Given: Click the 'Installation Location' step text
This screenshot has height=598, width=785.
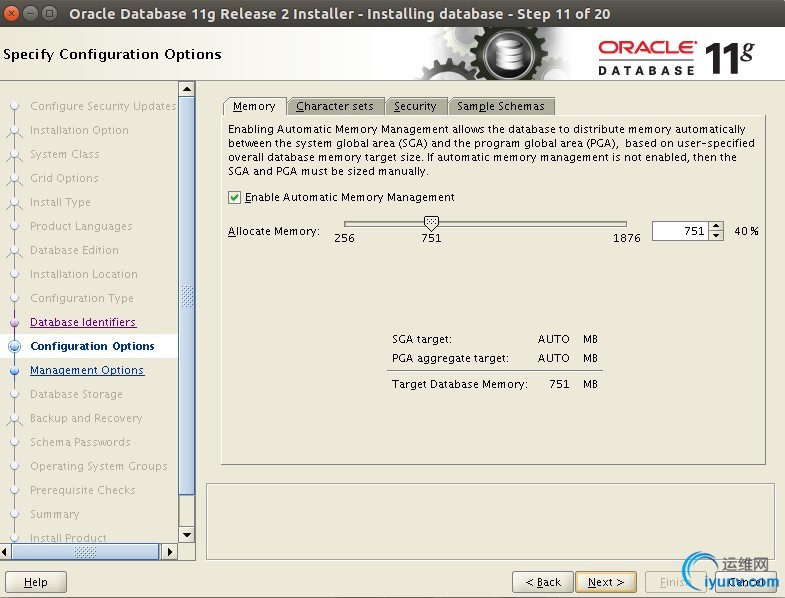Looking at the screenshot, I should 84,274.
